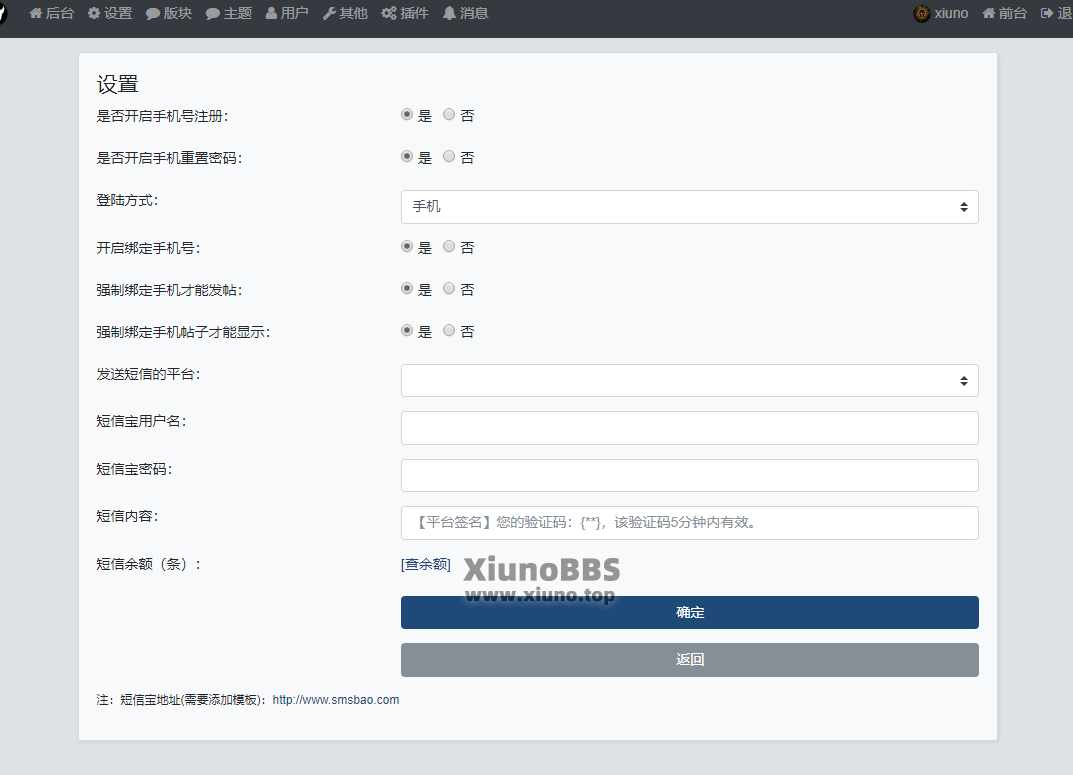
Task: Select 否 for 强制绑定手机才能发帖
Action: pyautogui.click(x=449, y=289)
